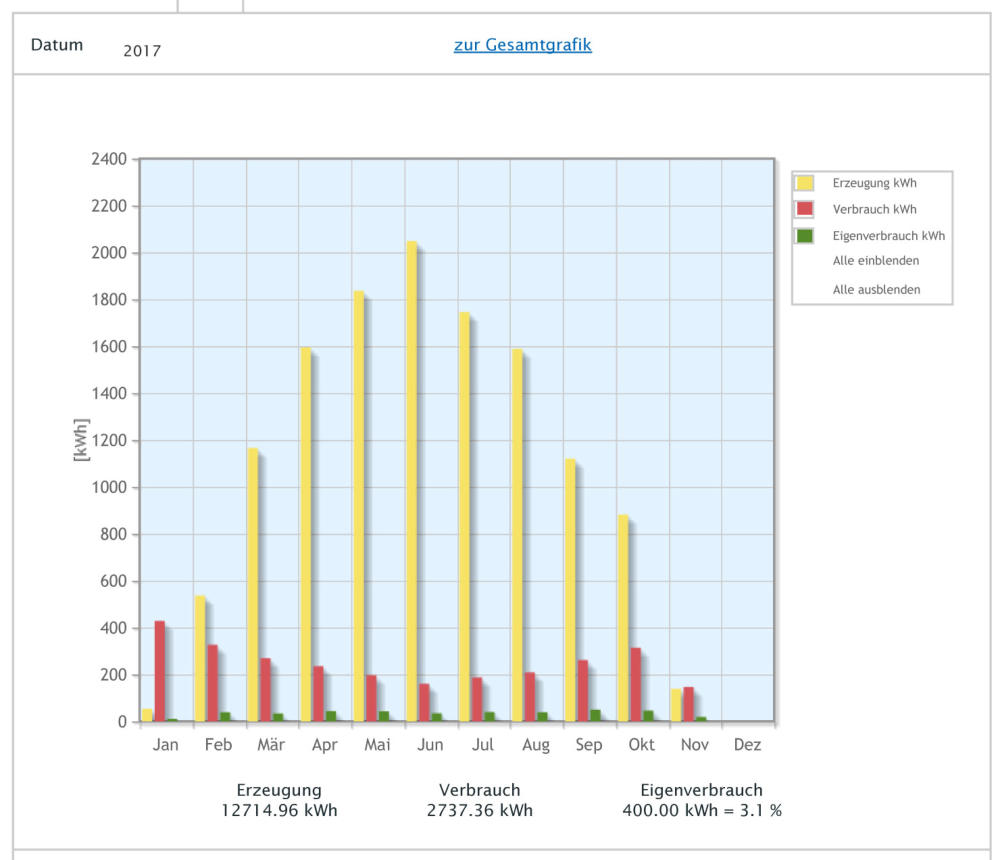Select the red consumption bar for Okt
The width and height of the screenshot is (1000, 860).
click(636, 684)
